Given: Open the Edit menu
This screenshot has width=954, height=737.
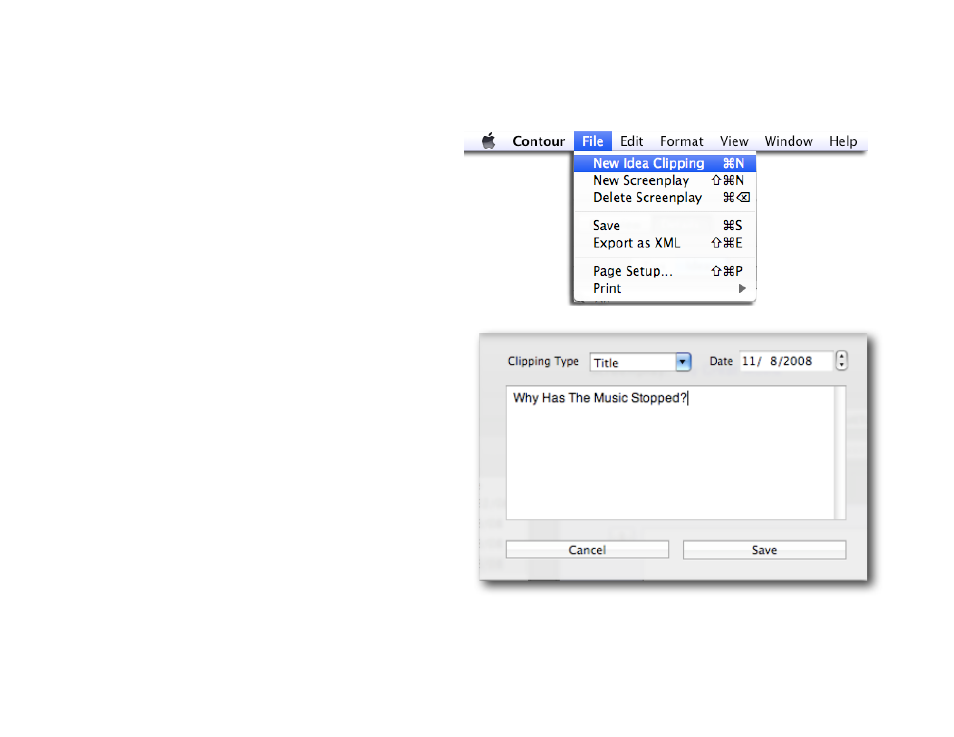Looking at the screenshot, I should [x=632, y=141].
